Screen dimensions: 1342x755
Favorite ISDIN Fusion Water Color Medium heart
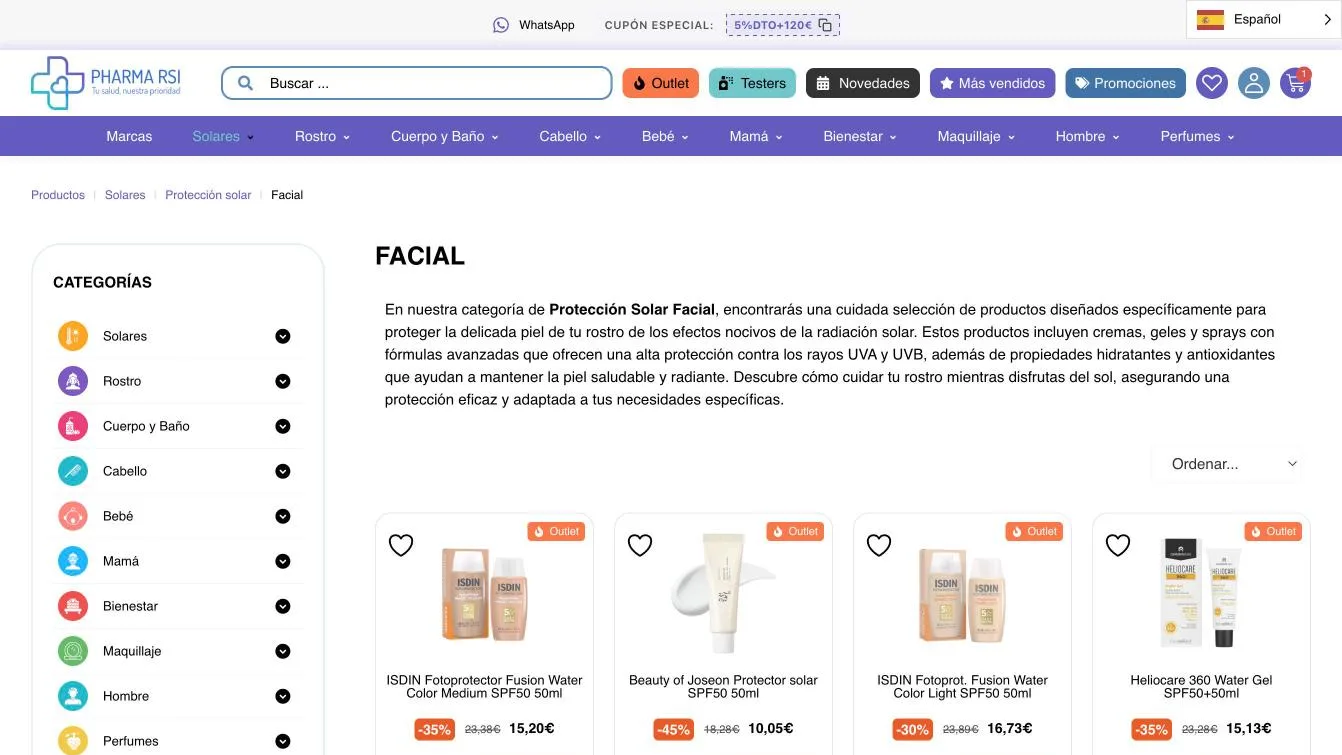coord(401,545)
